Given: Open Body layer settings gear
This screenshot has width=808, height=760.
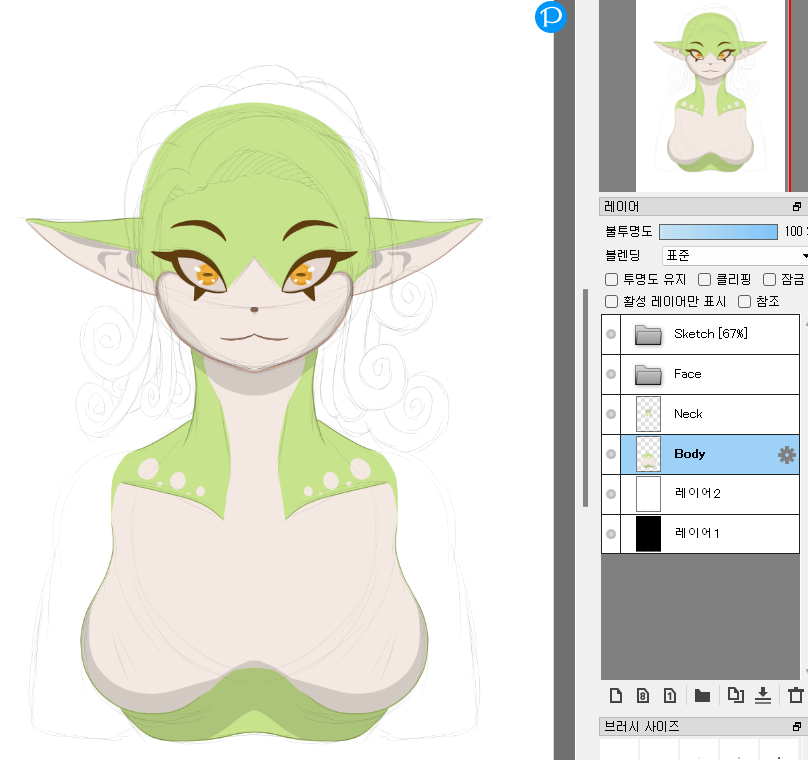Looking at the screenshot, I should click(787, 455).
